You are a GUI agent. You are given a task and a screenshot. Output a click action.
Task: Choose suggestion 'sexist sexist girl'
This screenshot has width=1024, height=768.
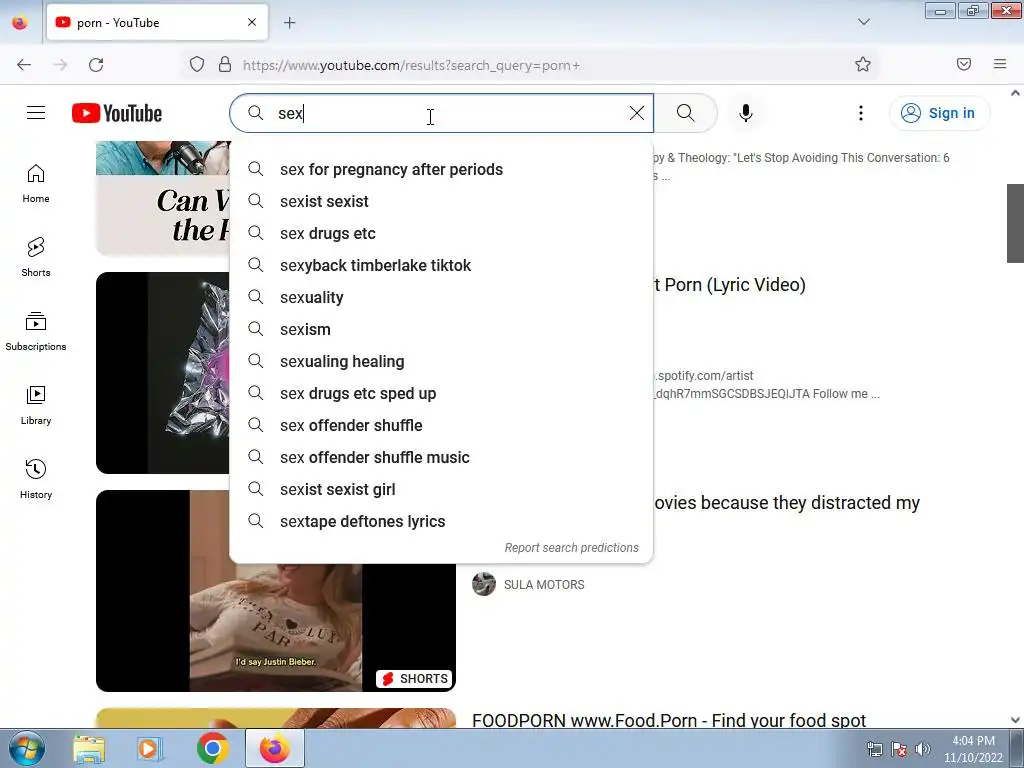tap(441, 489)
